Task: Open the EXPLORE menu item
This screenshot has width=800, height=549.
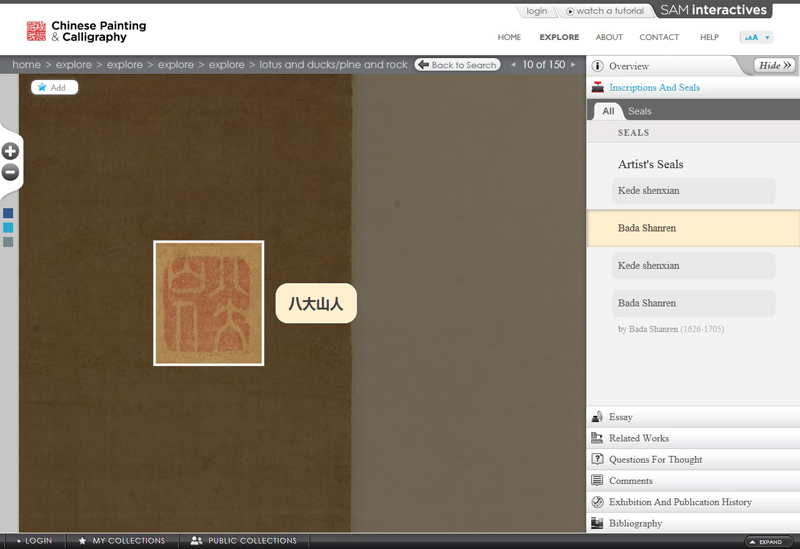Action: click(559, 37)
